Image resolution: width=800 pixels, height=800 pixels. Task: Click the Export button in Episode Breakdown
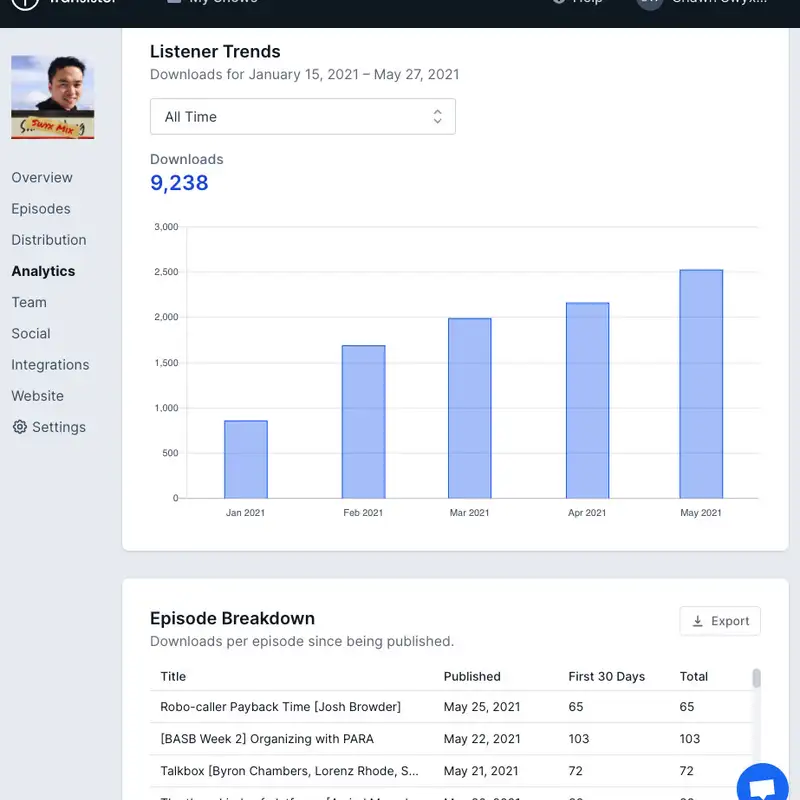tap(720, 620)
